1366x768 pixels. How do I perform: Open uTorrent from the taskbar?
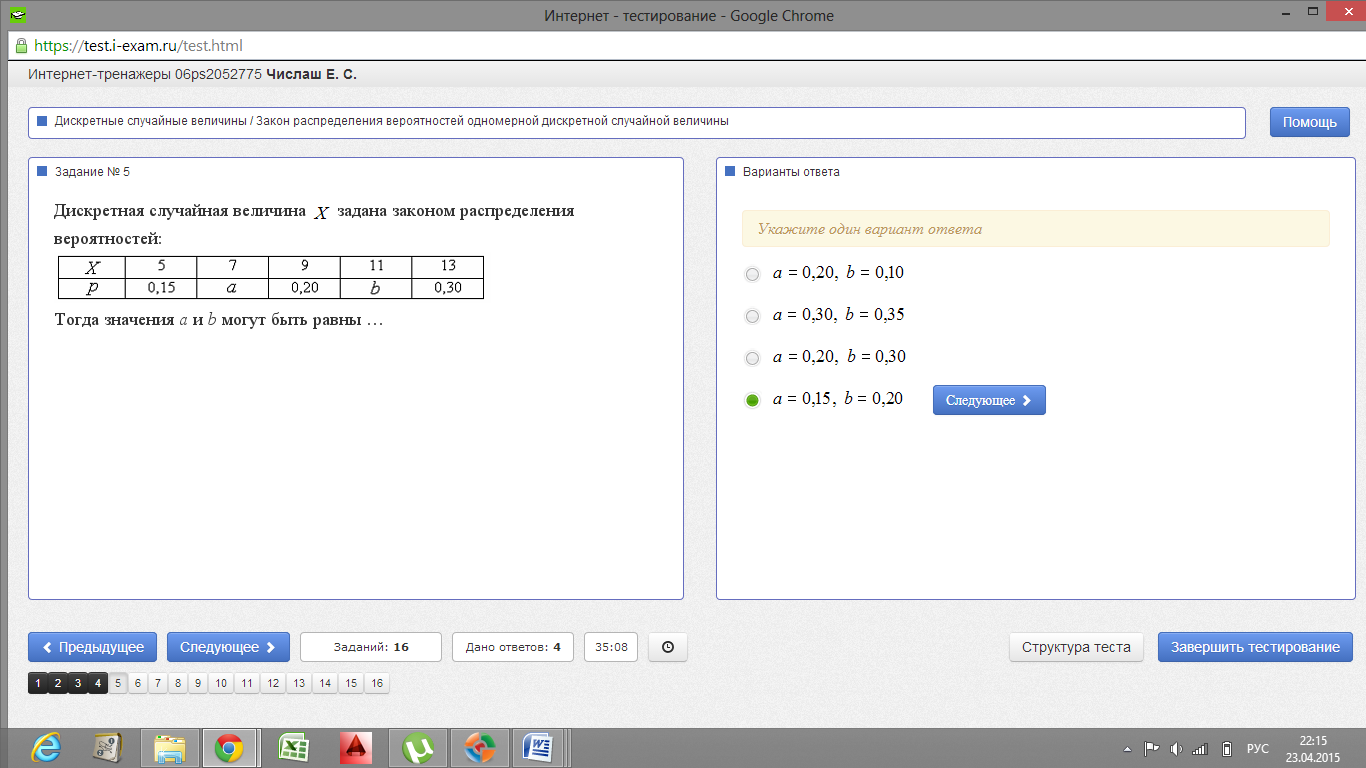[417, 746]
